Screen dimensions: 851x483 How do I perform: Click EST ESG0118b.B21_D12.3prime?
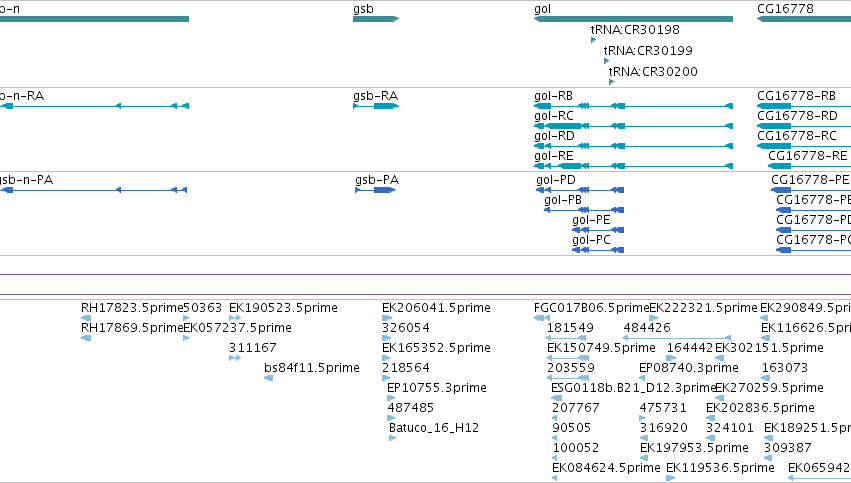coord(634,388)
